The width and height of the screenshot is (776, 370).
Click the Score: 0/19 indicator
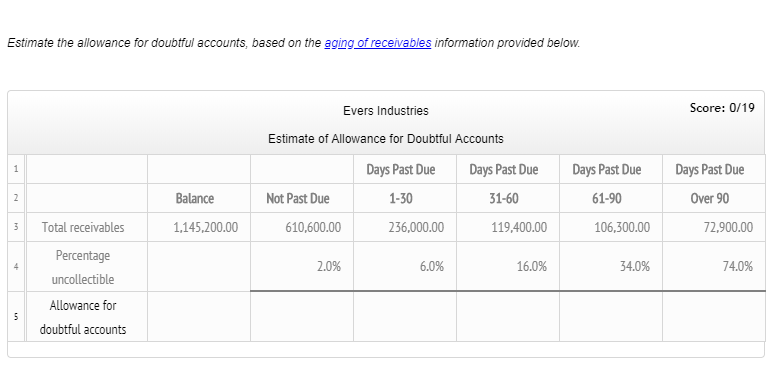pyautogui.click(x=722, y=108)
